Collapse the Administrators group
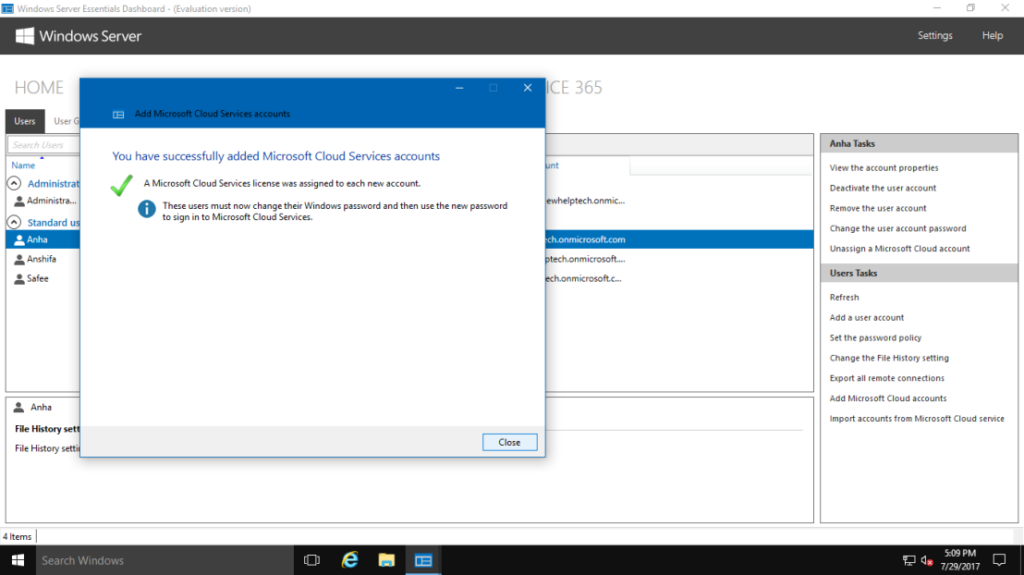1024x575 pixels. [x=14, y=184]
